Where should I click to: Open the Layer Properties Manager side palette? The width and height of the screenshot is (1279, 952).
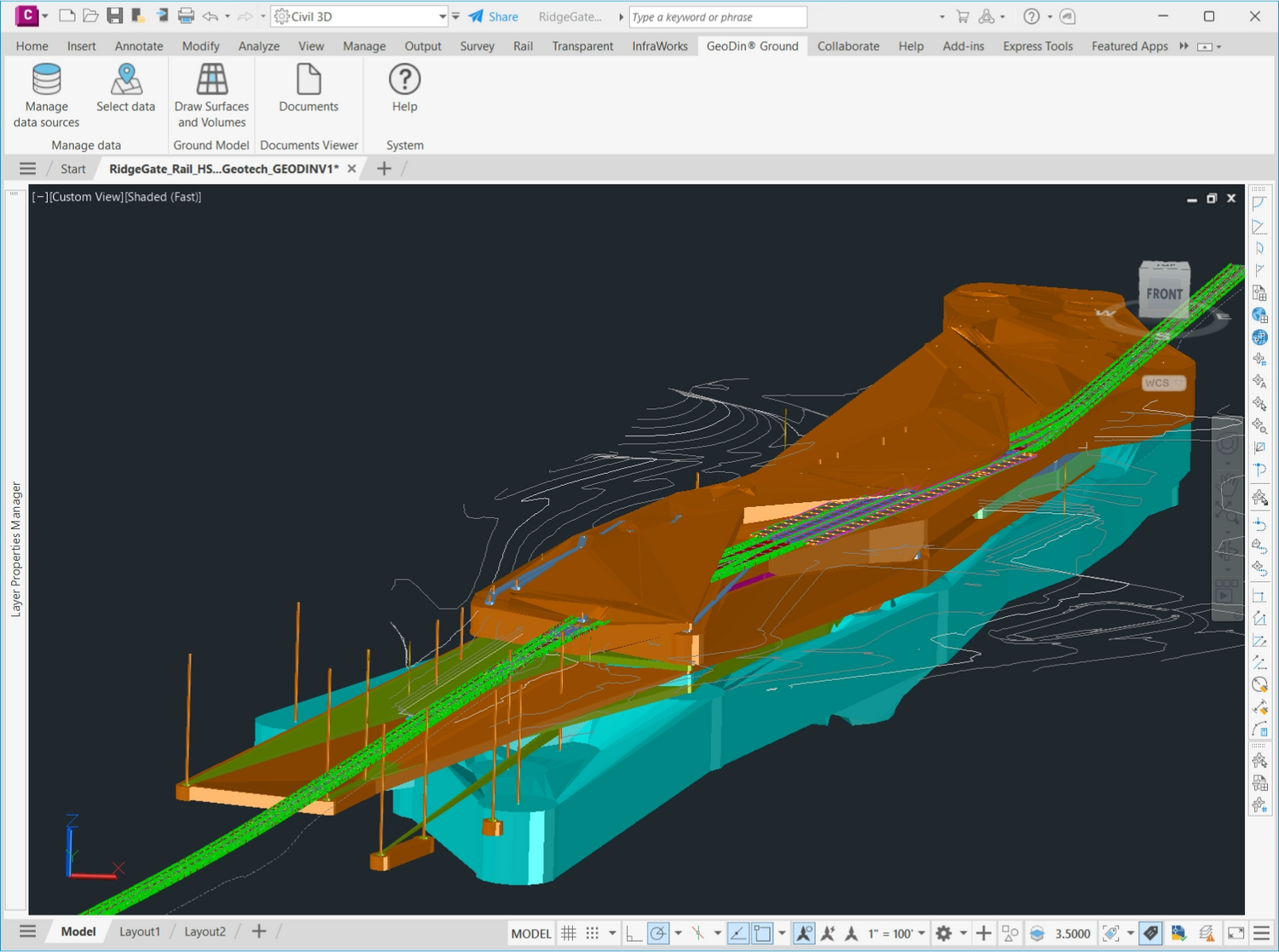[15, 549]
